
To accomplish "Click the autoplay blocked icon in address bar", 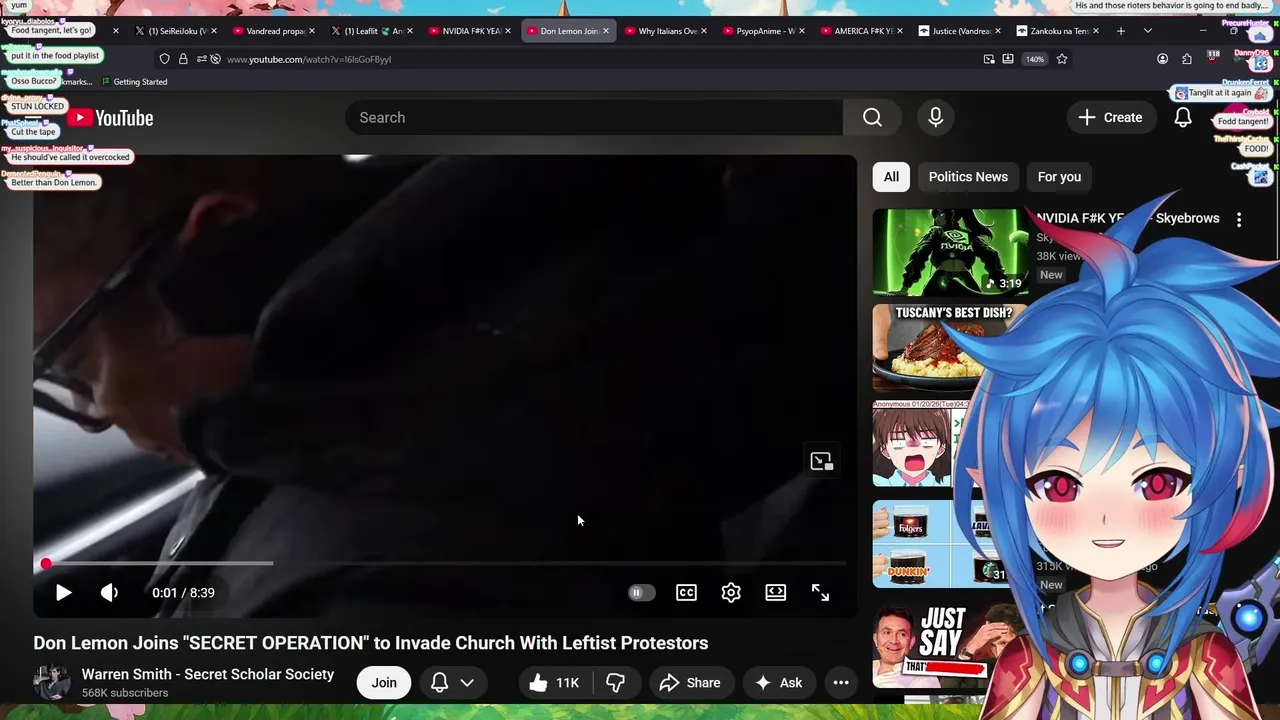I will 215,59.
